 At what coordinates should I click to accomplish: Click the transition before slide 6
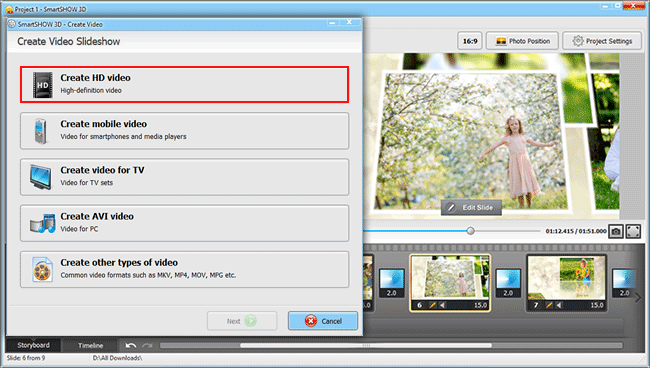392,283
